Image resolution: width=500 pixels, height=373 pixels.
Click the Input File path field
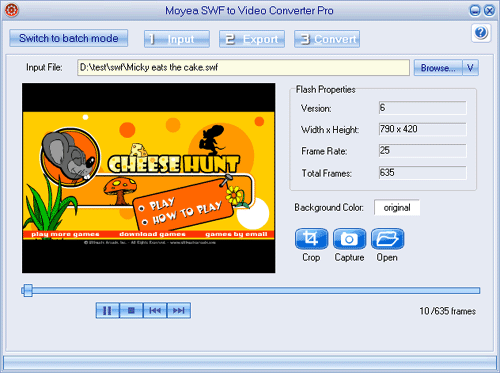tap(243, 68)
